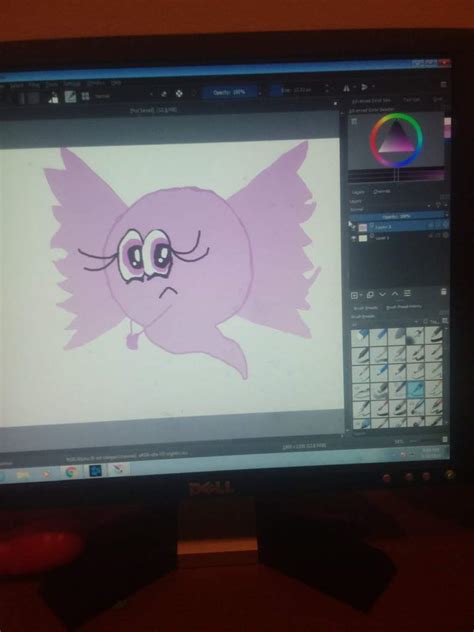Open the Krita icon in the taskbar

pyautogui.click(x=118, y=469)
